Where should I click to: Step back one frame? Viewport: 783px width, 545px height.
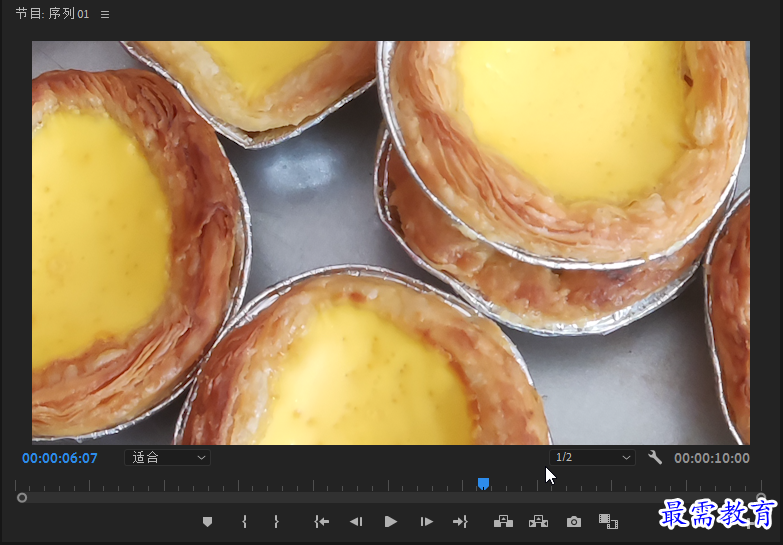pyautogui.click(x=356, y=522)
